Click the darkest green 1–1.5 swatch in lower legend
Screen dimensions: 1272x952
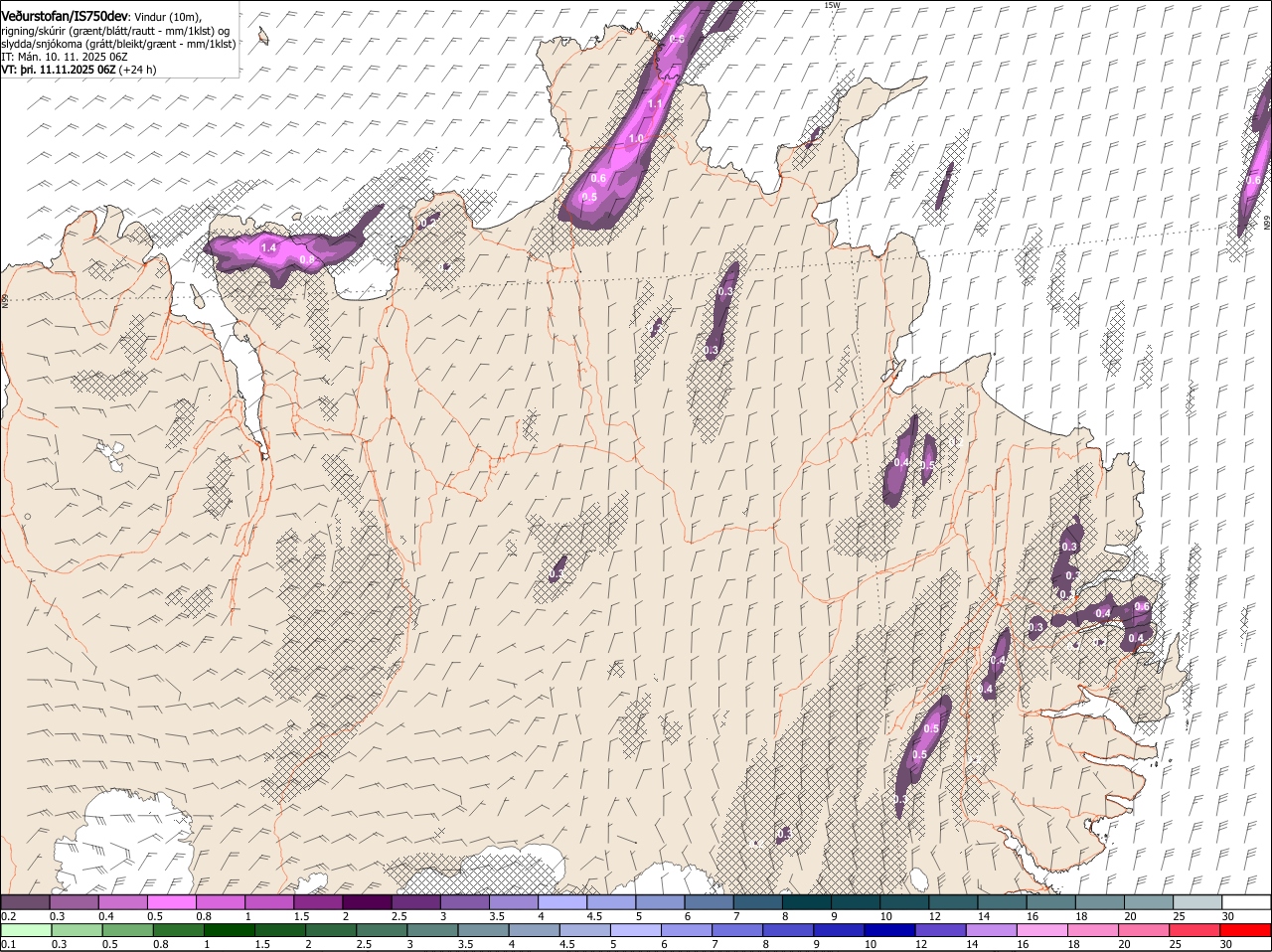228,931
